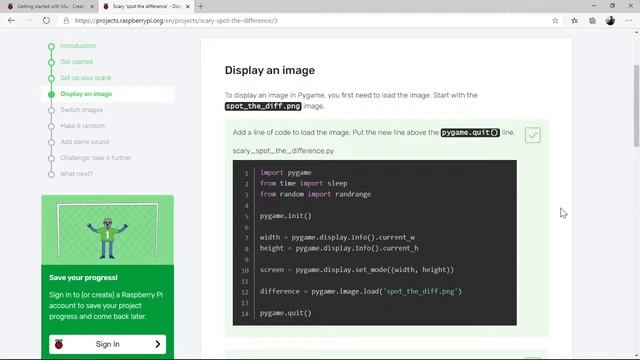
Task: Click the padlock site info icon
Action: point(66,20)
